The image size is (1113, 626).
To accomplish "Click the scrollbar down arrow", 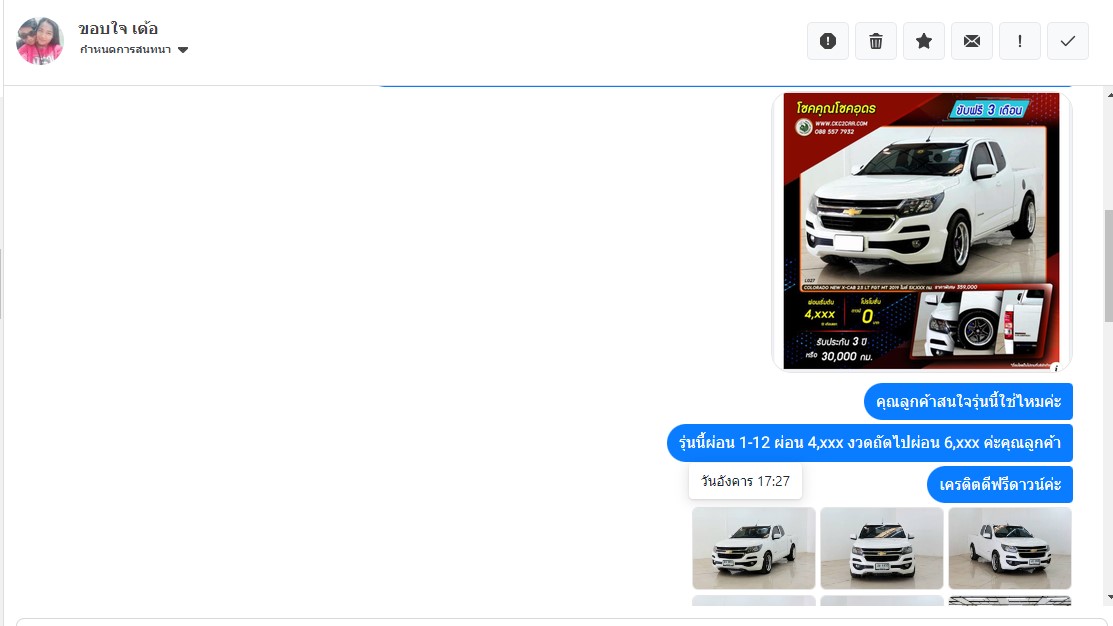I will click(x=1109, y=598).
